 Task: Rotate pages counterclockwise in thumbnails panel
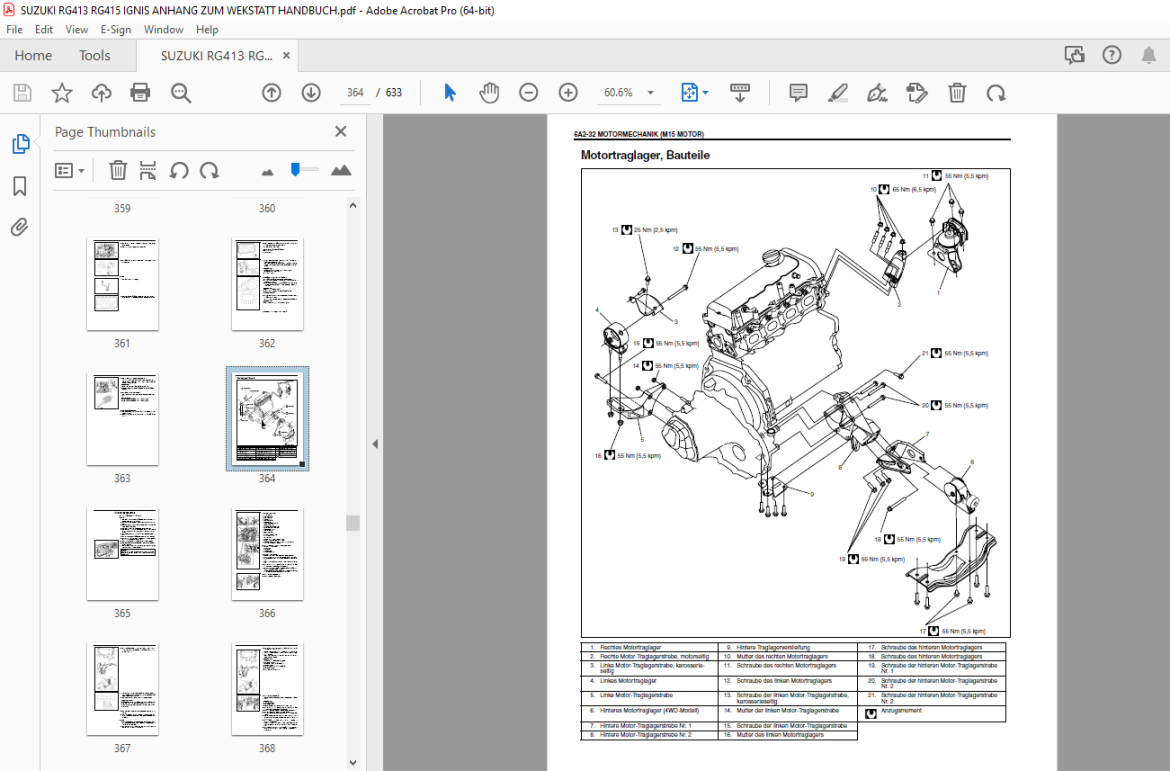click(x=178, y=170)
